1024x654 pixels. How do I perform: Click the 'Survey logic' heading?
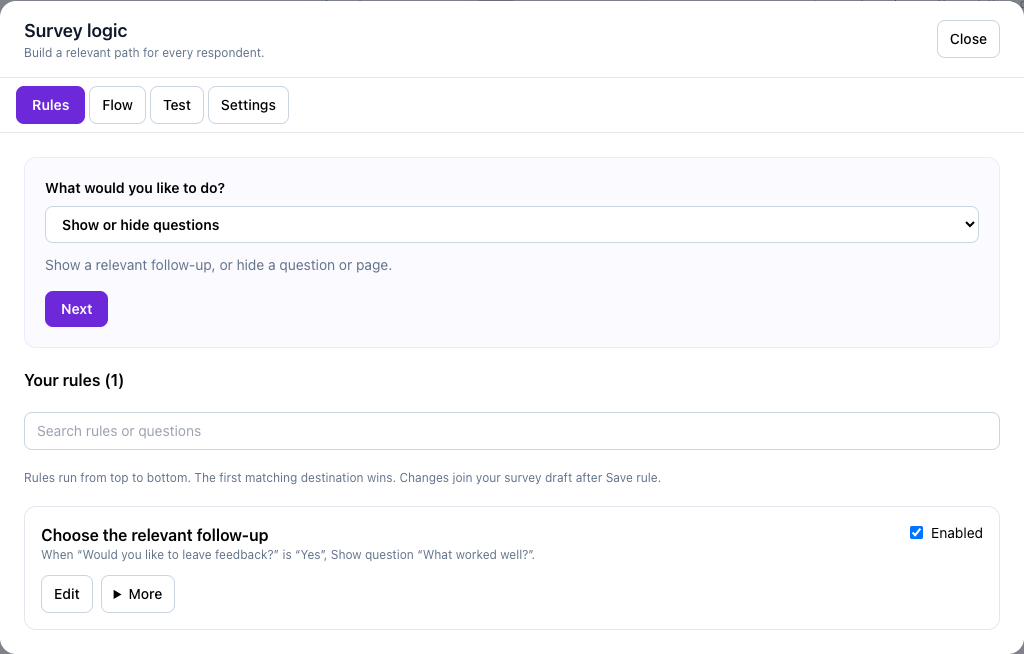(76, 31)
